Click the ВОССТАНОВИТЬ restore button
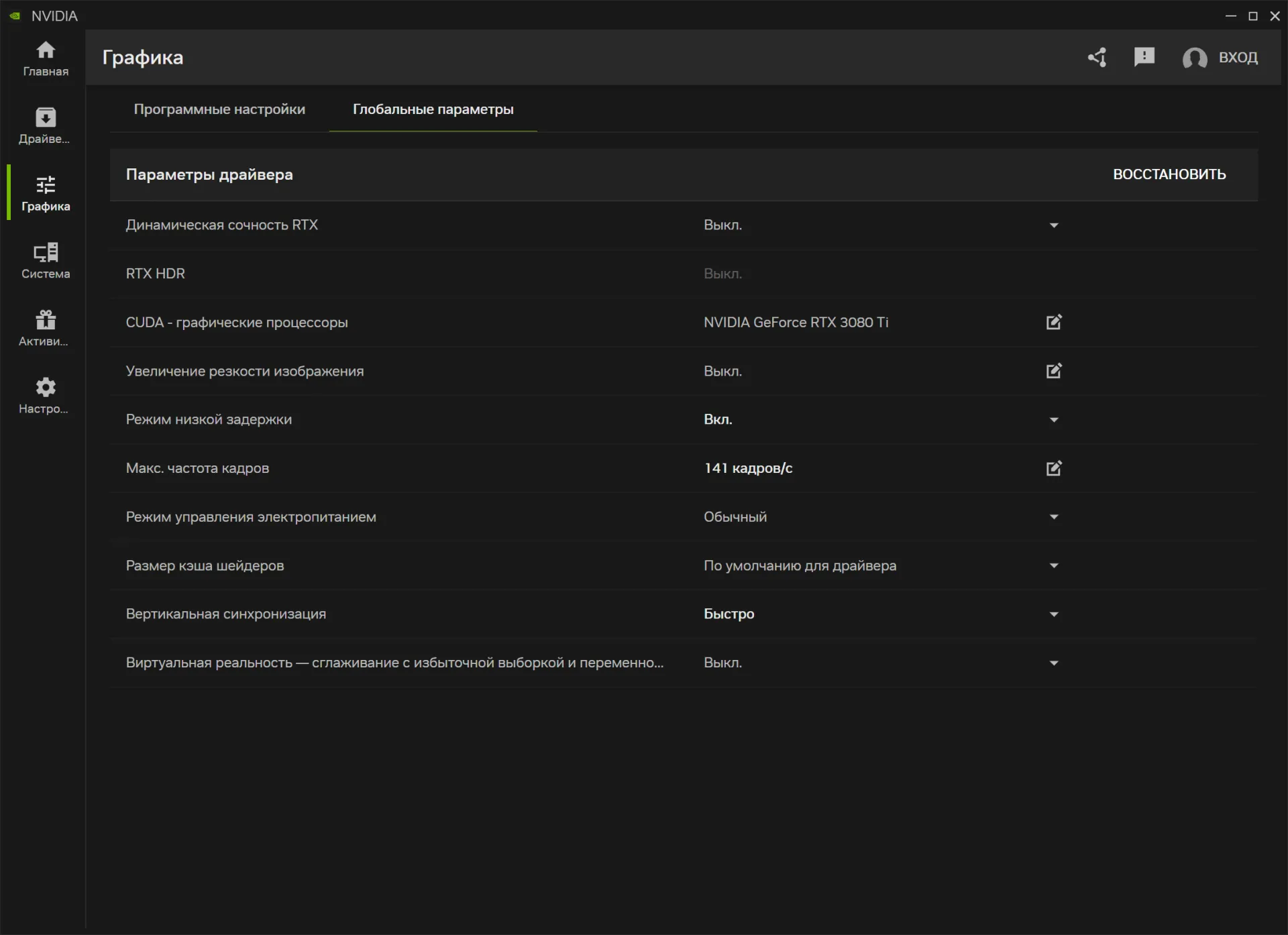Viewport: 1288px width, 935px height. pyautogui.click(x=1169, y=174)
